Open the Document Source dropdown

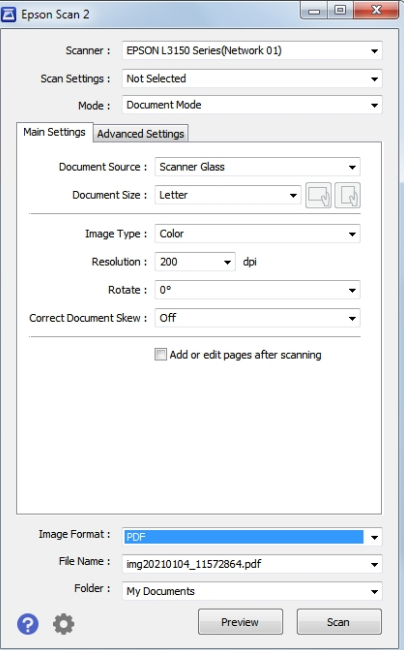[257, 167]
